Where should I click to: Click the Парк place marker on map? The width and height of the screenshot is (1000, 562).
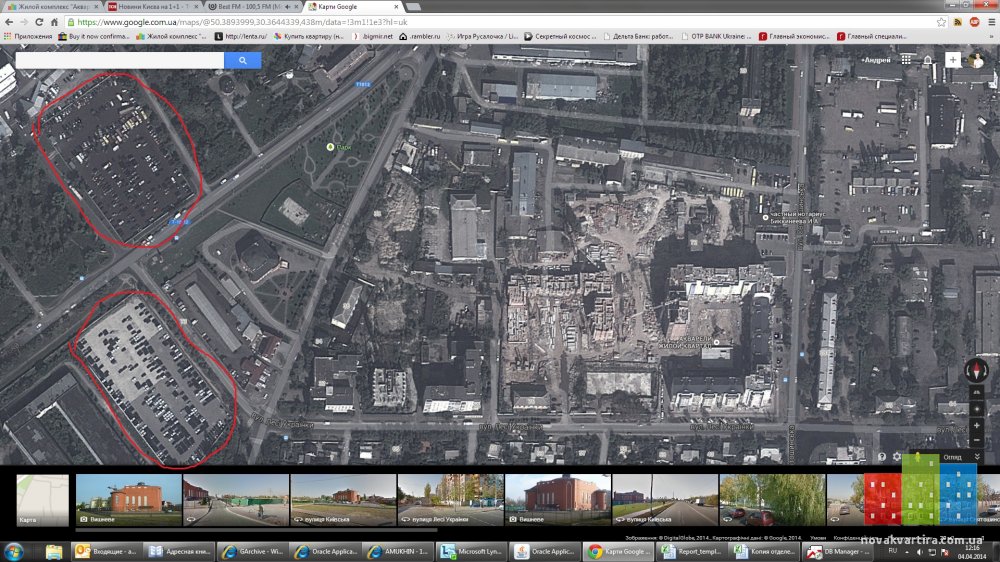click(330, 147)
